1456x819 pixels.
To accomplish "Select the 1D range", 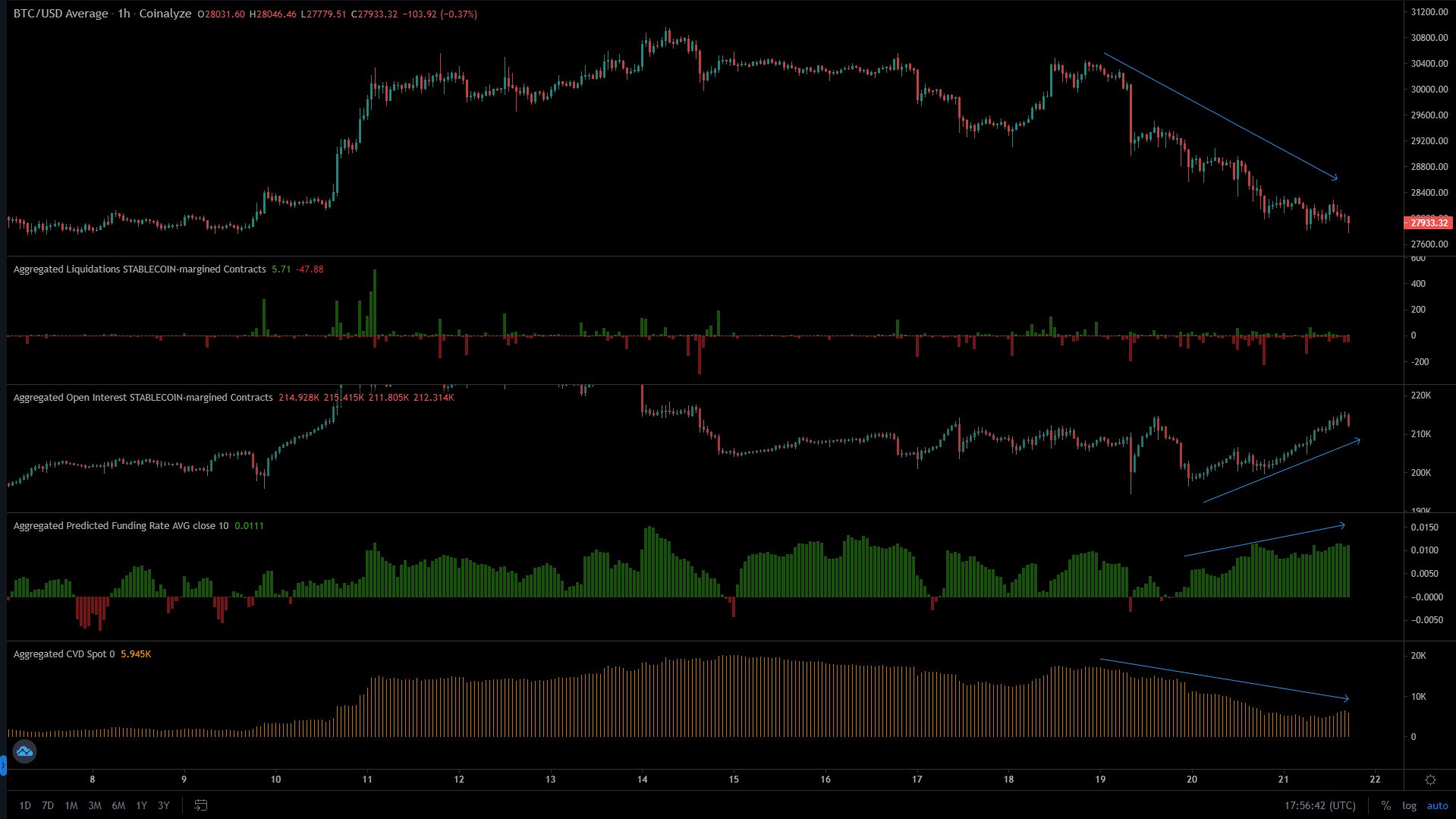I will pyautogui.click(x=25, y=805).
